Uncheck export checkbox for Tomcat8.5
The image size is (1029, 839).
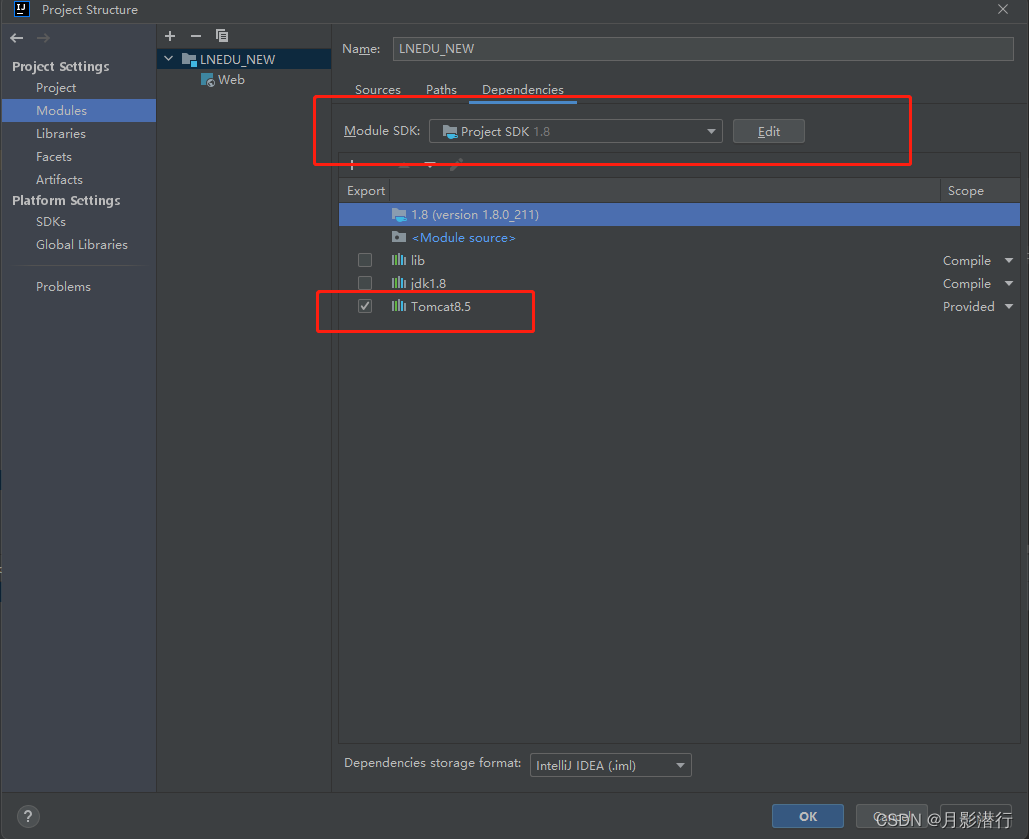(x=365, y=306)
